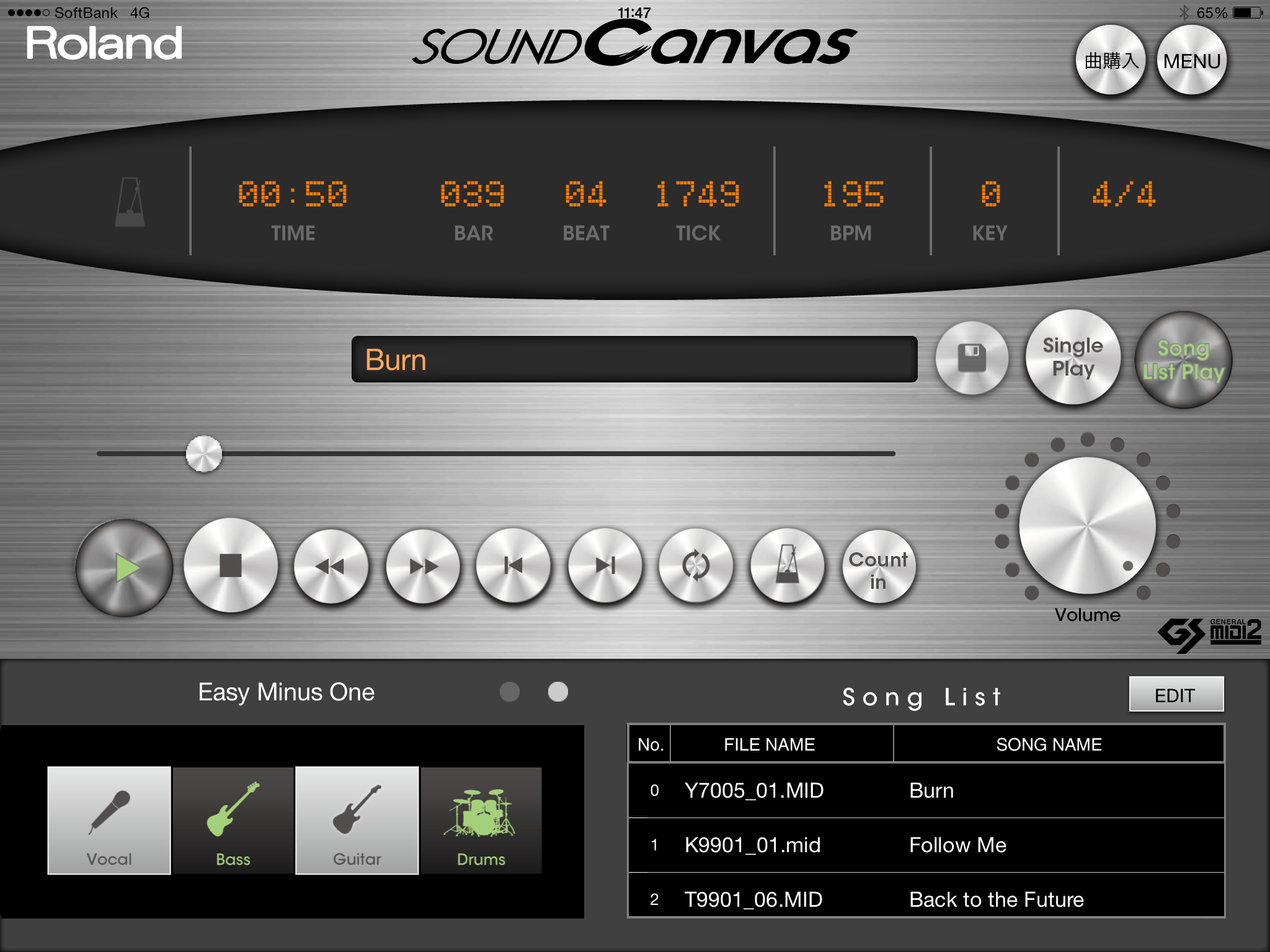Screen dimensions: 1270x952
Task: Click the song position slider knob
Action: click(204, 454)
